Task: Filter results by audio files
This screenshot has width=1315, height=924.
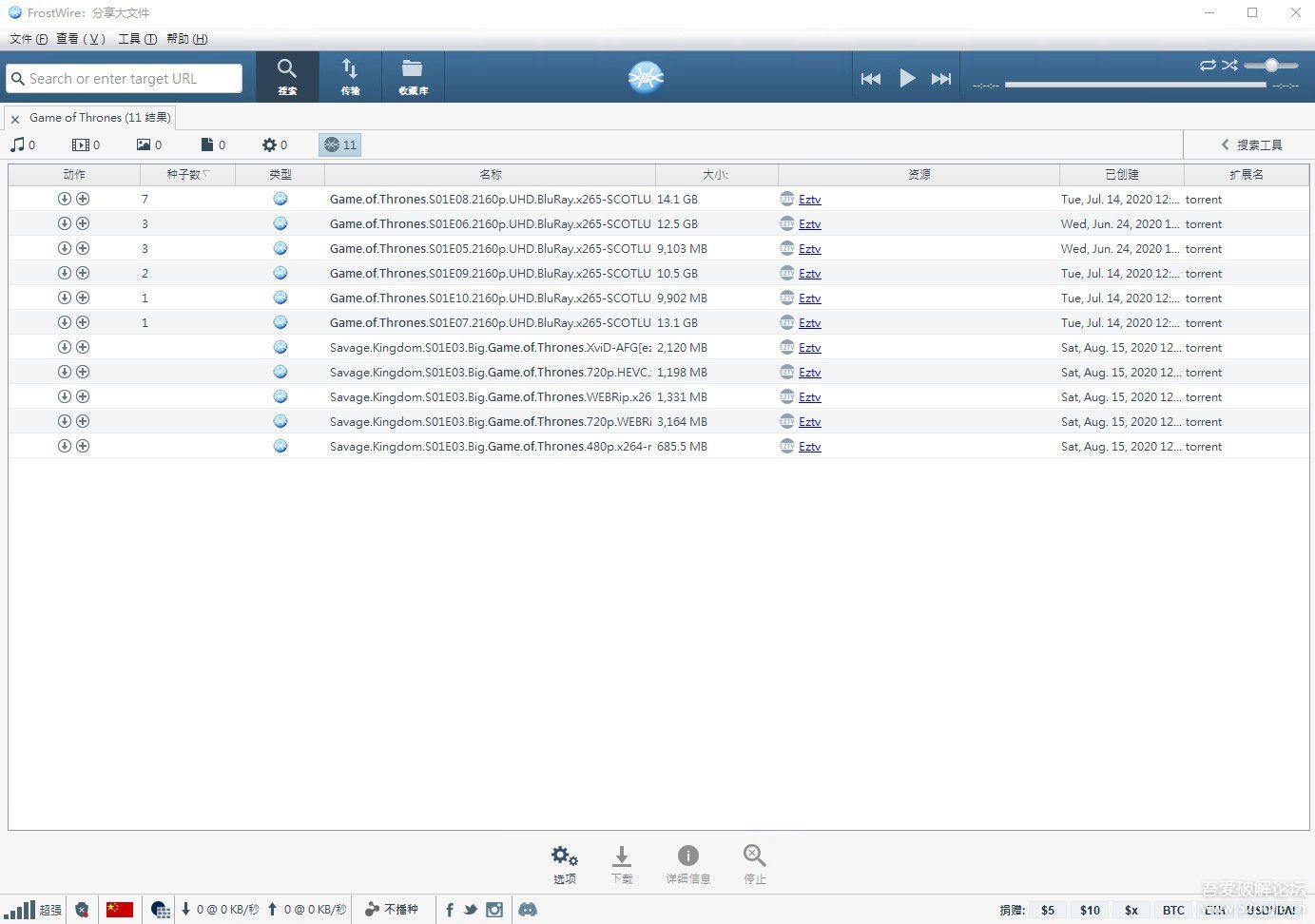Action: [22, 144]
